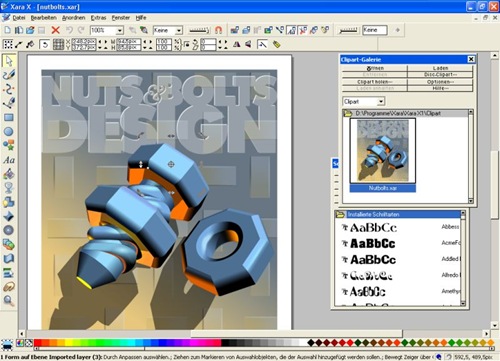Toggle the Clipart gallery icon in toolbar
Screen dimensions: 500x361
303,30
